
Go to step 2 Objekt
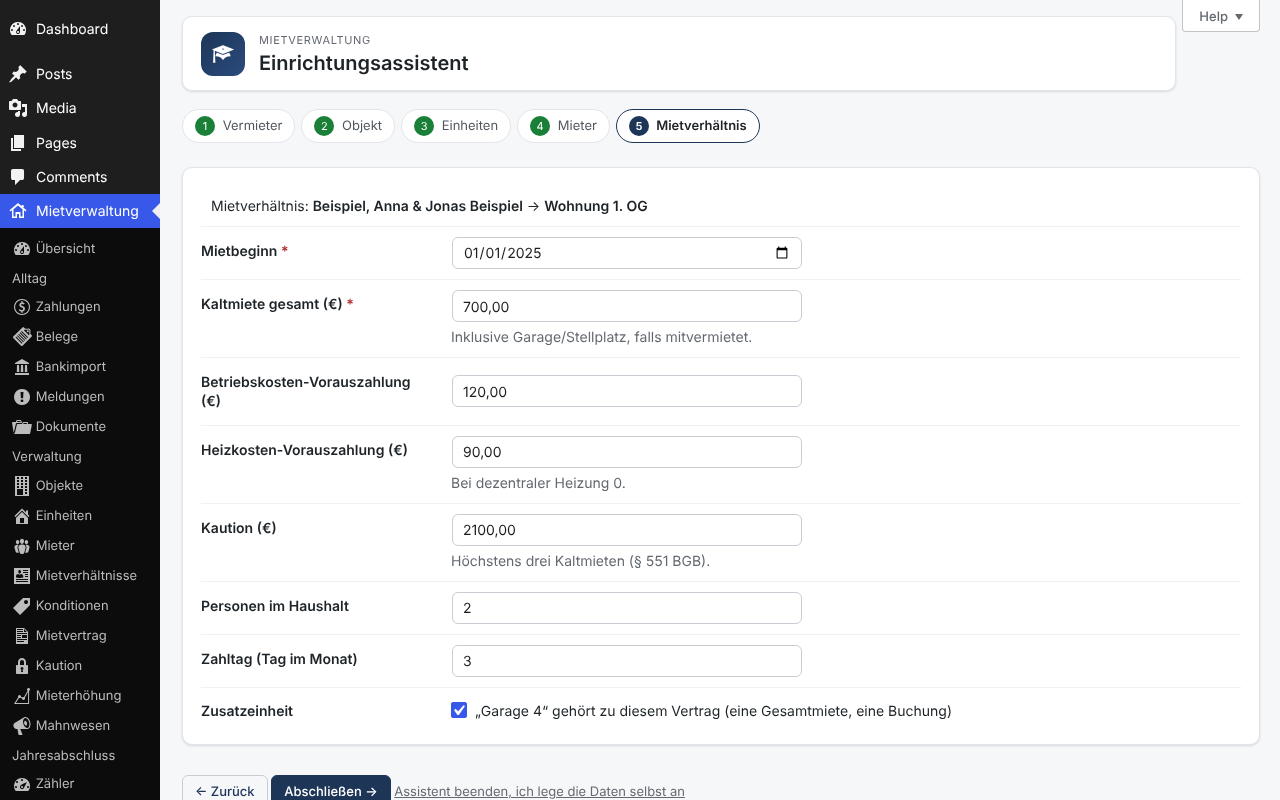(x=348, y=126)
